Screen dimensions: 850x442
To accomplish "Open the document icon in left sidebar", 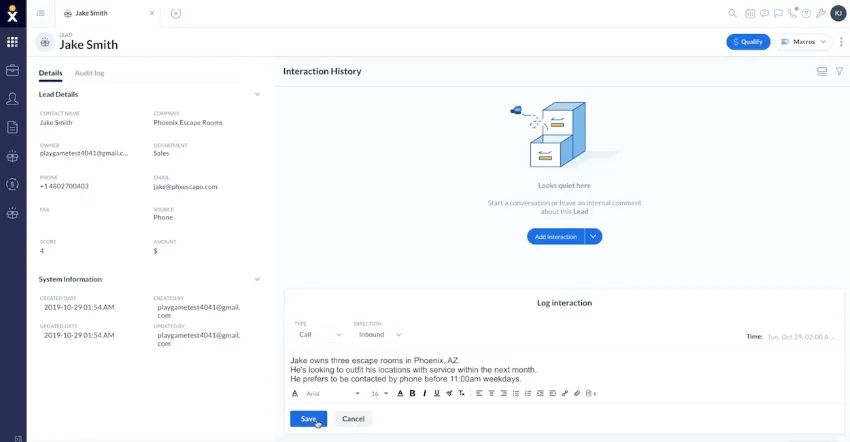I will pyautogui.click(x=12, y=127).
